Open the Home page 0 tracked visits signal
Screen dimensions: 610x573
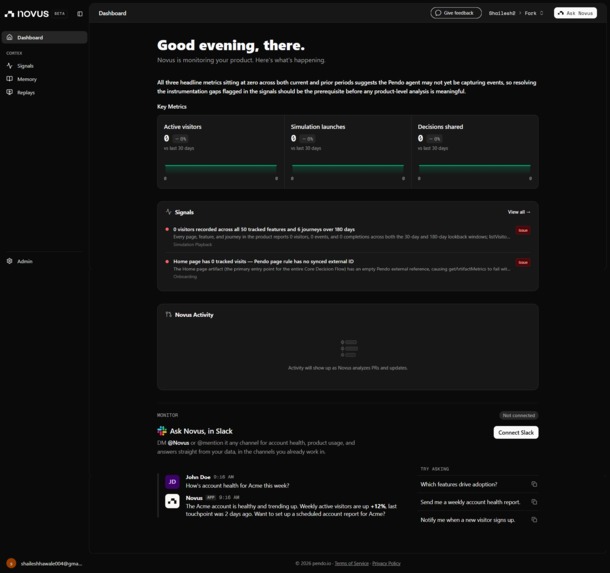pos(347,269)
